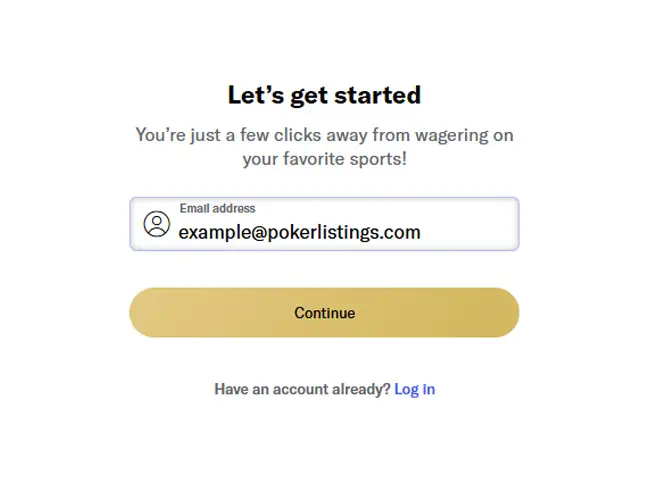Viewport: 648px width, 500px height.
Task: Click the circular account icon left of the email
Action: [x=157, y=224]
